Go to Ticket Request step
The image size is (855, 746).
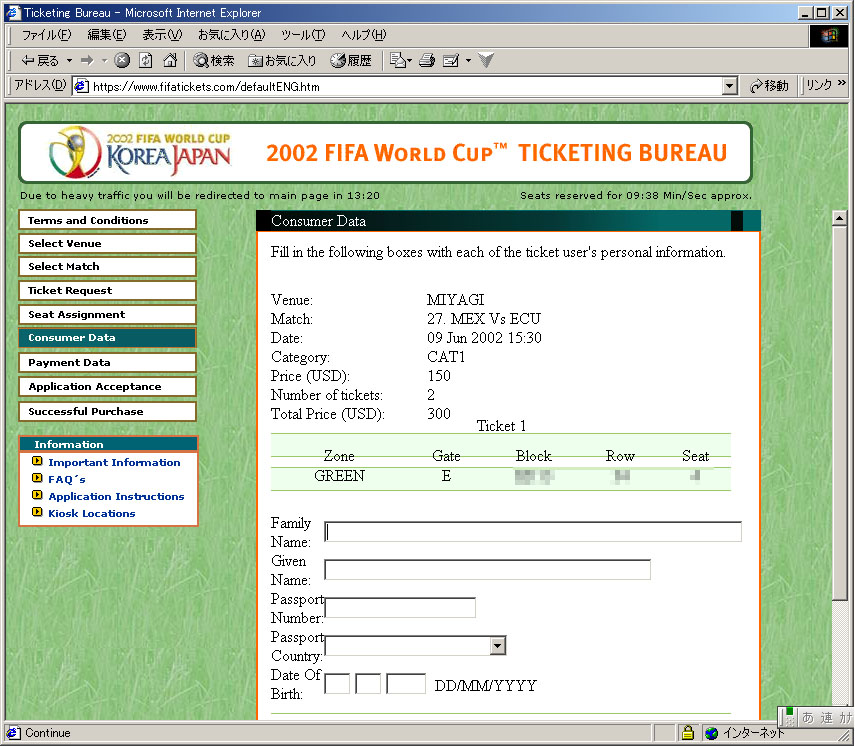point(107,290)
